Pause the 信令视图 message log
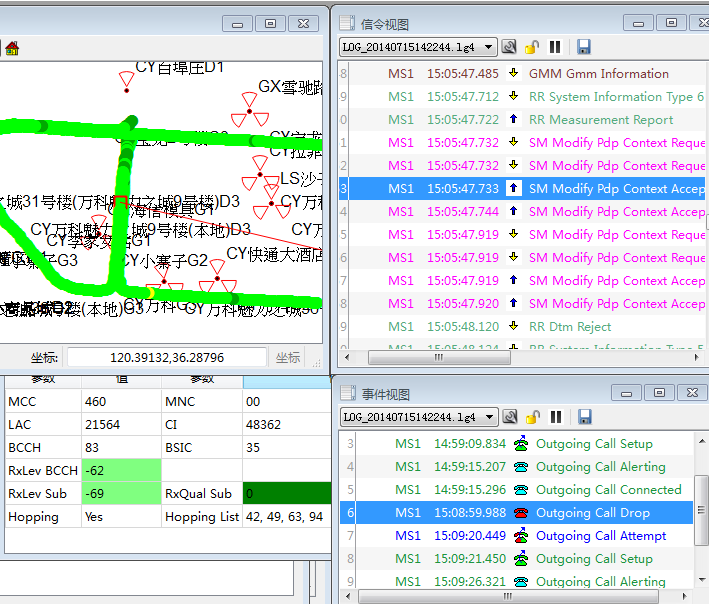Image resolution: width=709 pixels, height=604 pixels. (x=555, y=47)
